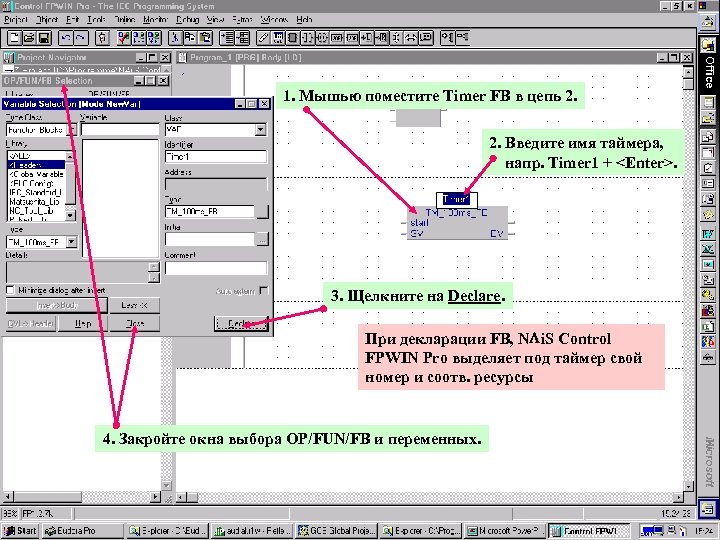720x540 pixels.
Task: Click the Office shortcut bar top icon
Action: pyautogui.click(x=707, y=21)
